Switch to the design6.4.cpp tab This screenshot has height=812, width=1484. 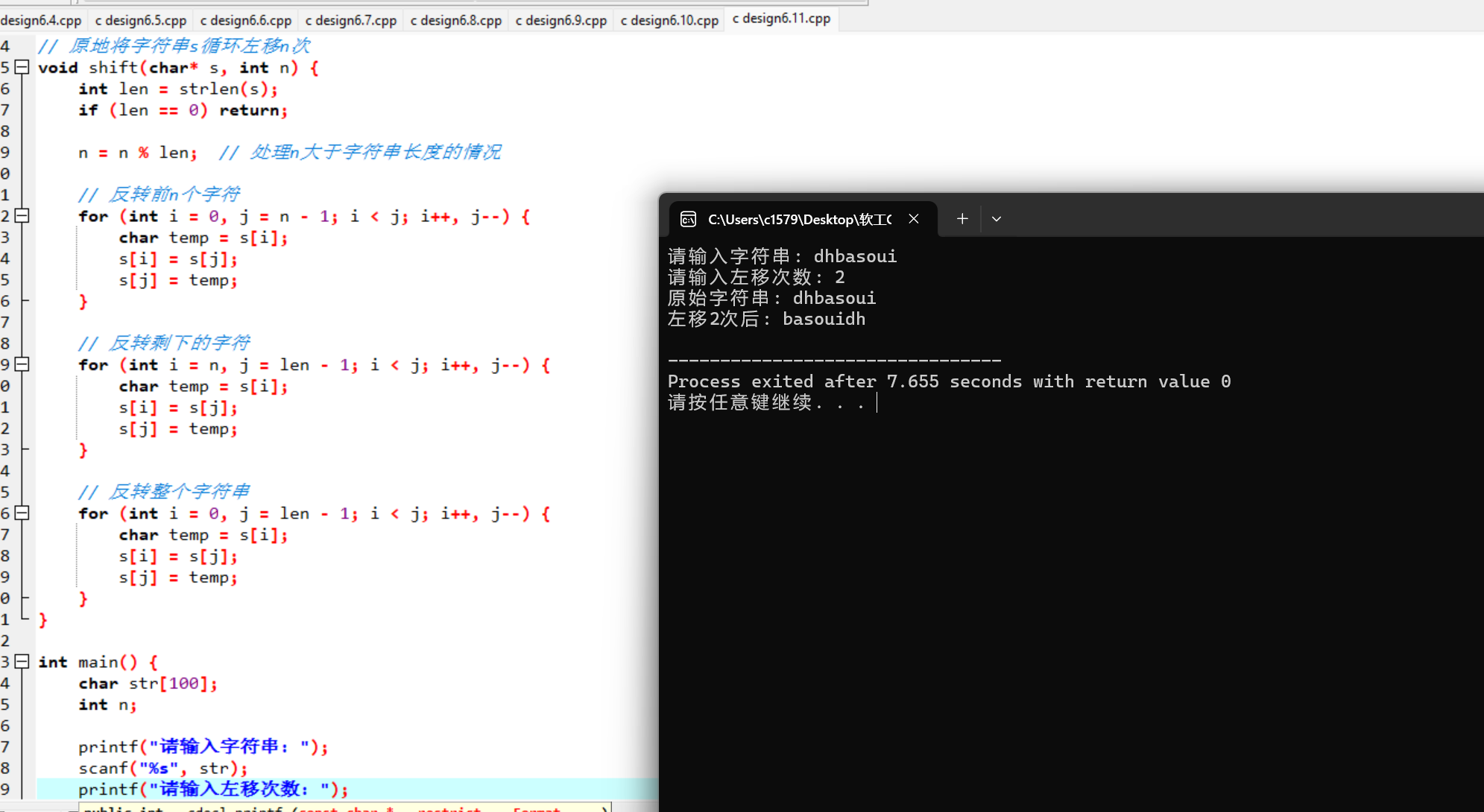click(x=41, y=20)
